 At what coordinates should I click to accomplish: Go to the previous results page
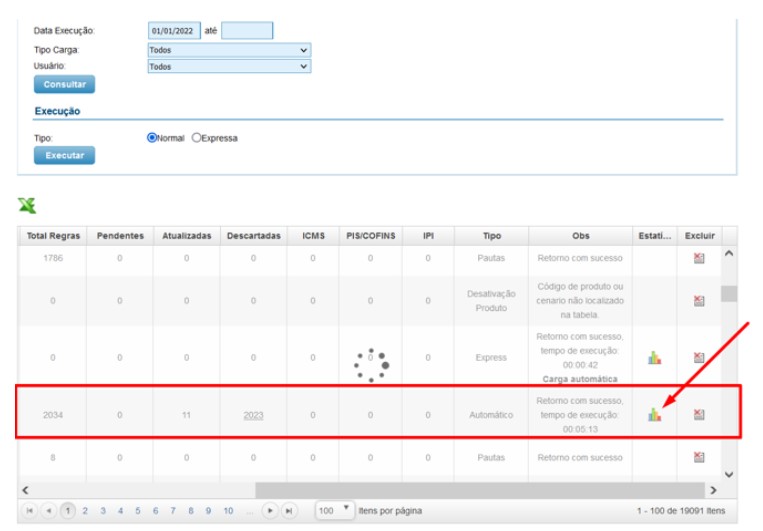pyautogui.click(x=49, y=511)
